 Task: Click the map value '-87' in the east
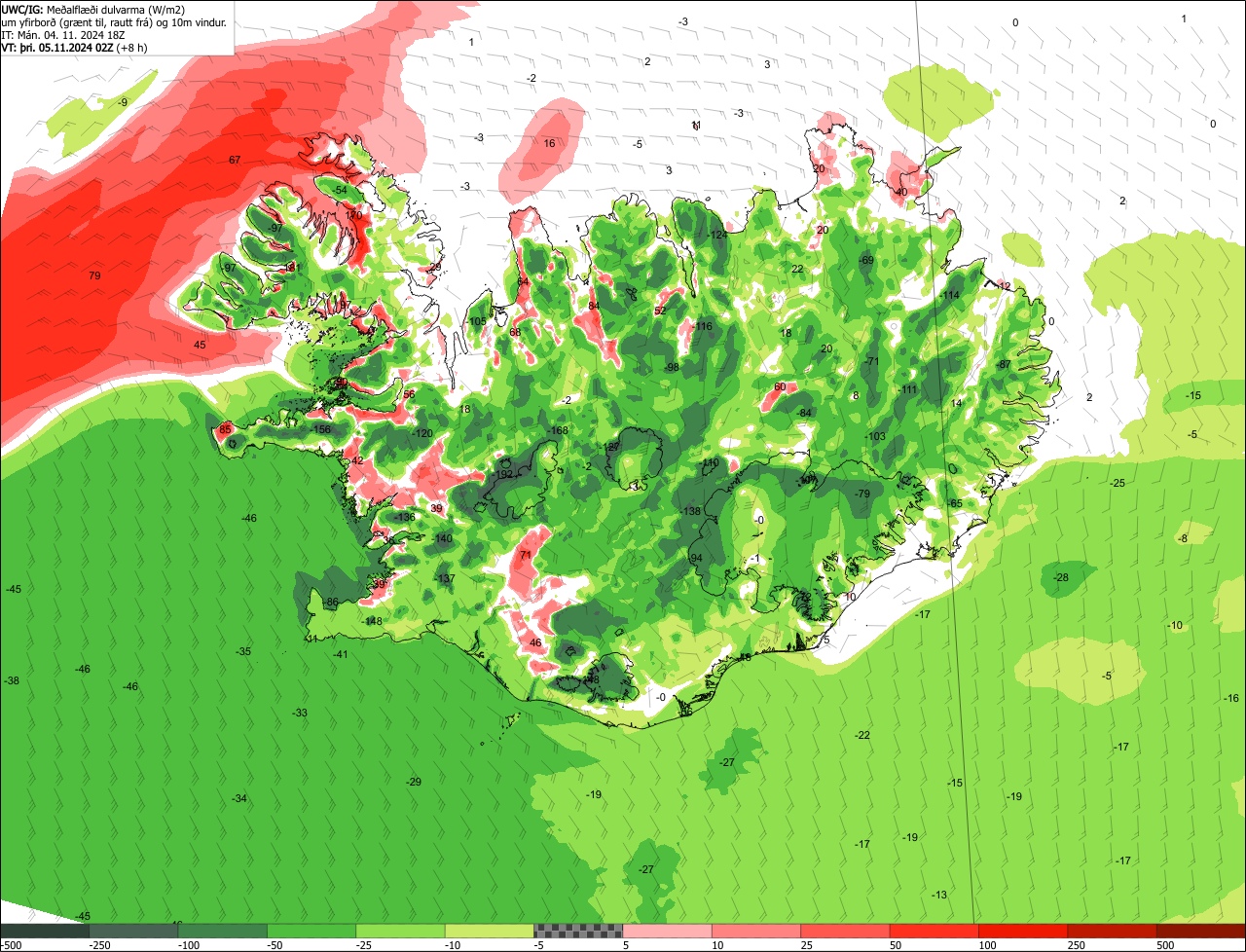tap(1004, 364)
